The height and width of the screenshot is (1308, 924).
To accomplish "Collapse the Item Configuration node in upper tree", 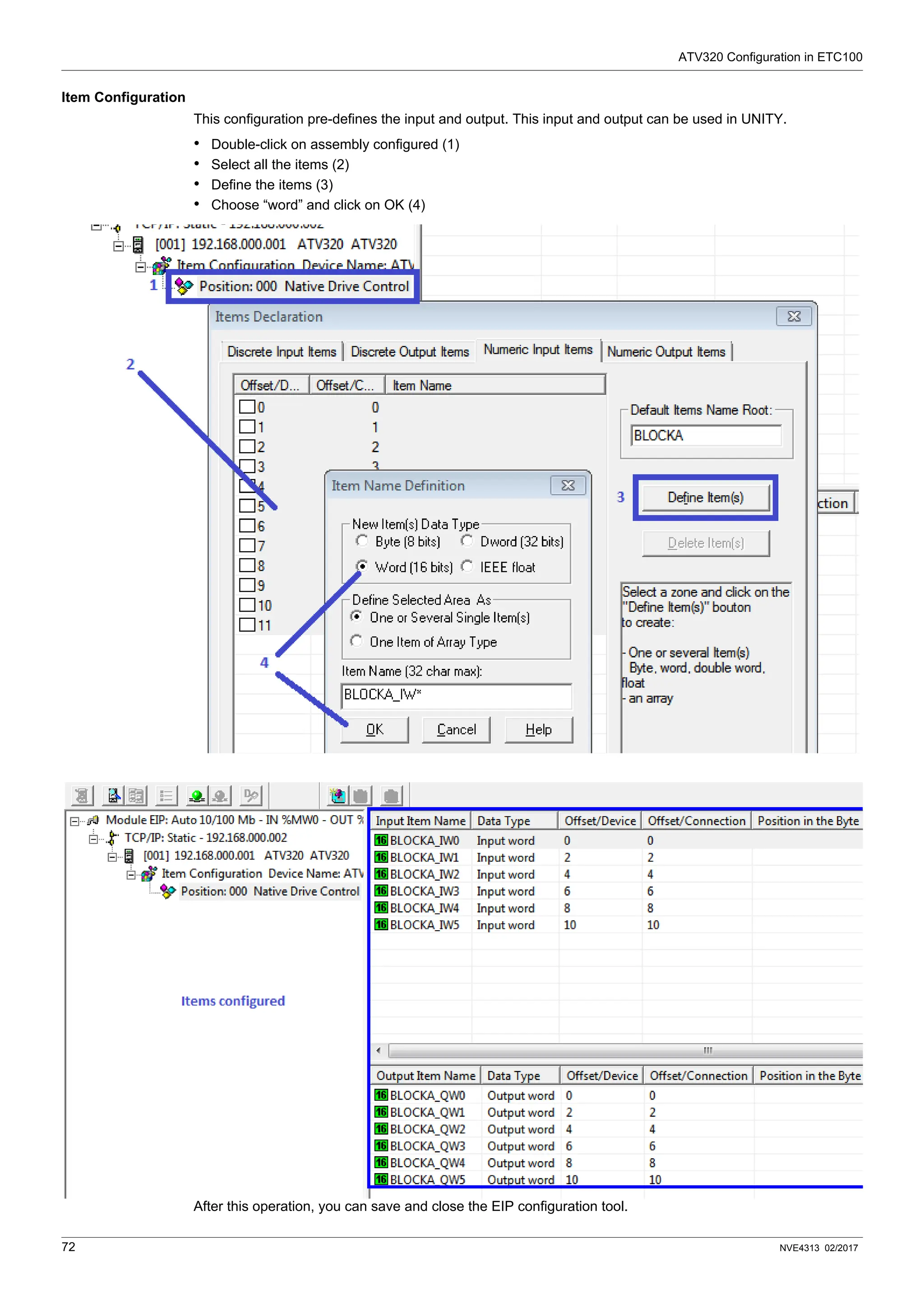I will (x=141, y=267).
